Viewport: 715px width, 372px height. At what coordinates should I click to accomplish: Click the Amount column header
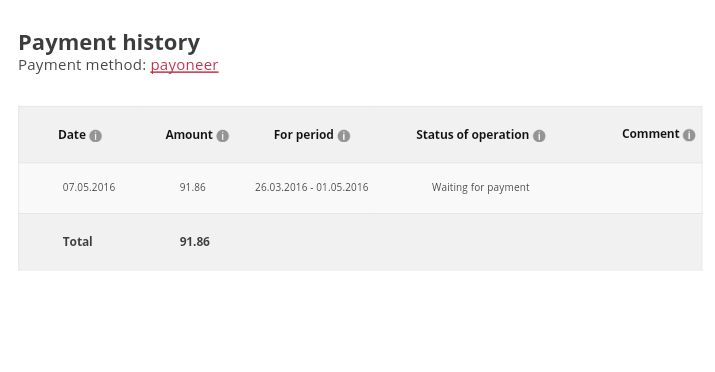[189, 135]
